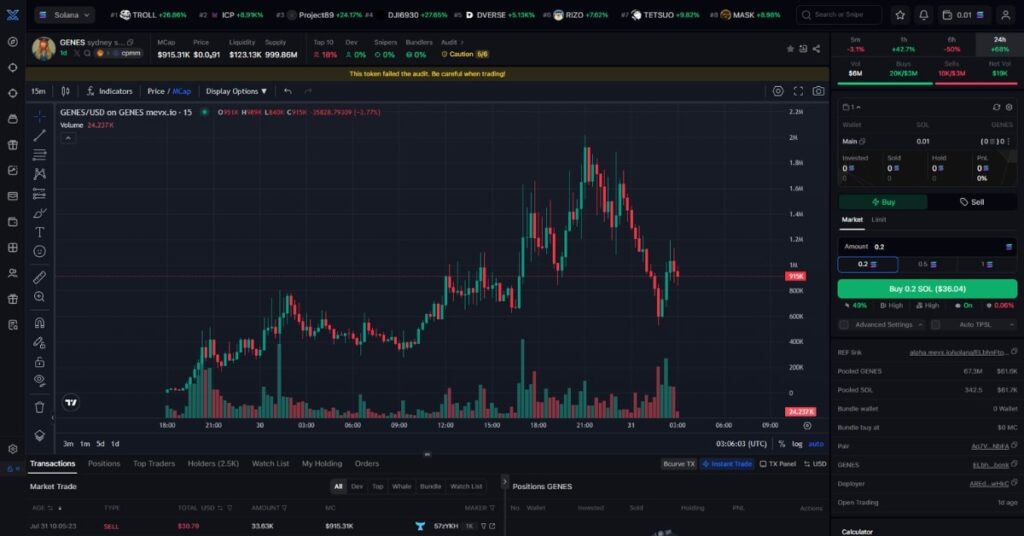Open chart settings icon beside fullscreen

[x=778, y=91]
